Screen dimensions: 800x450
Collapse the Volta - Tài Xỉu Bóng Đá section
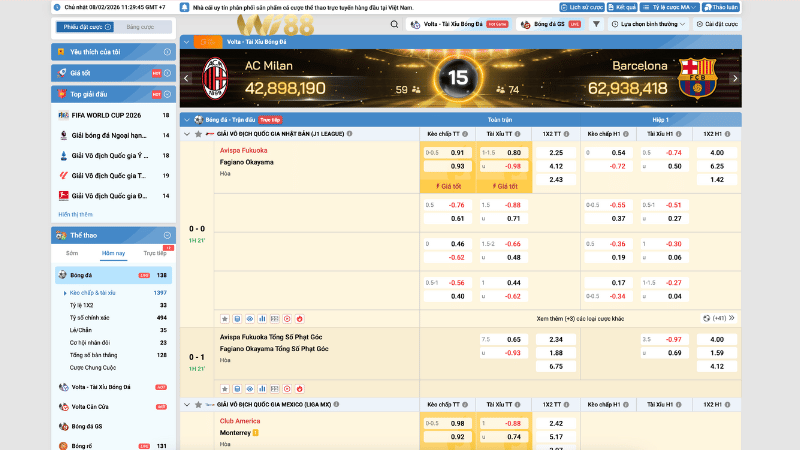[187, 42]
